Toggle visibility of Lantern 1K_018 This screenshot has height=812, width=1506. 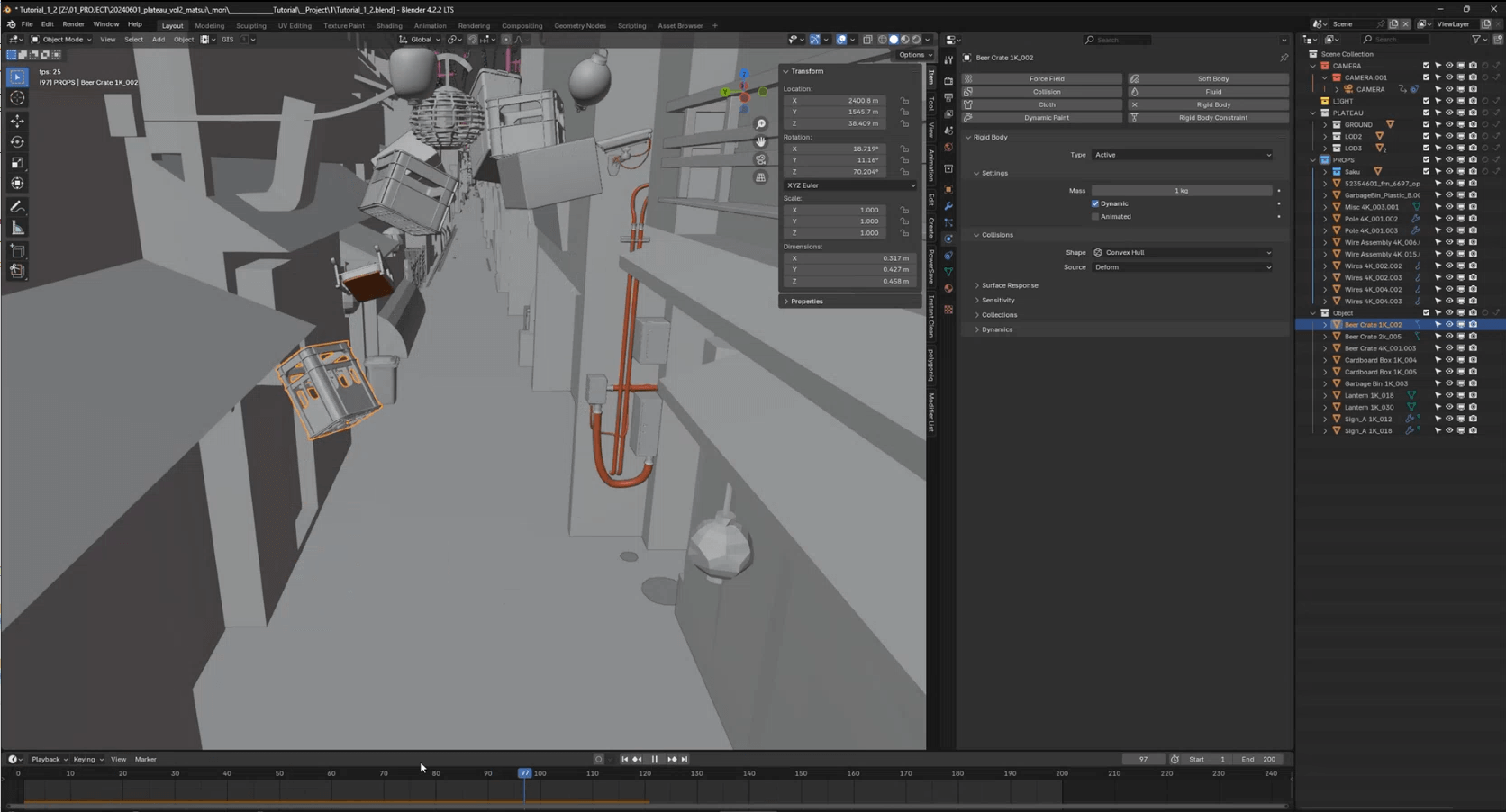1449,395
